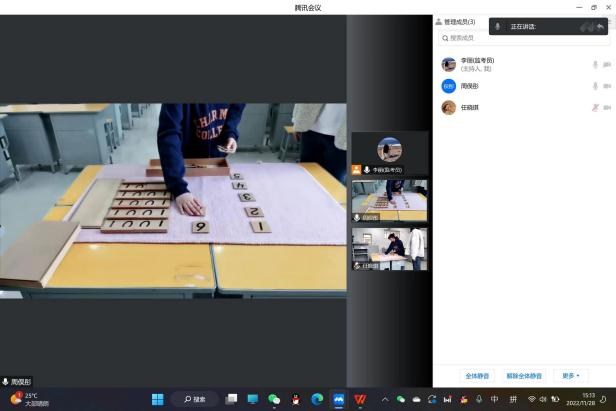
Task: Click the microphone icon in the main video name label
Action: point(6,382)
